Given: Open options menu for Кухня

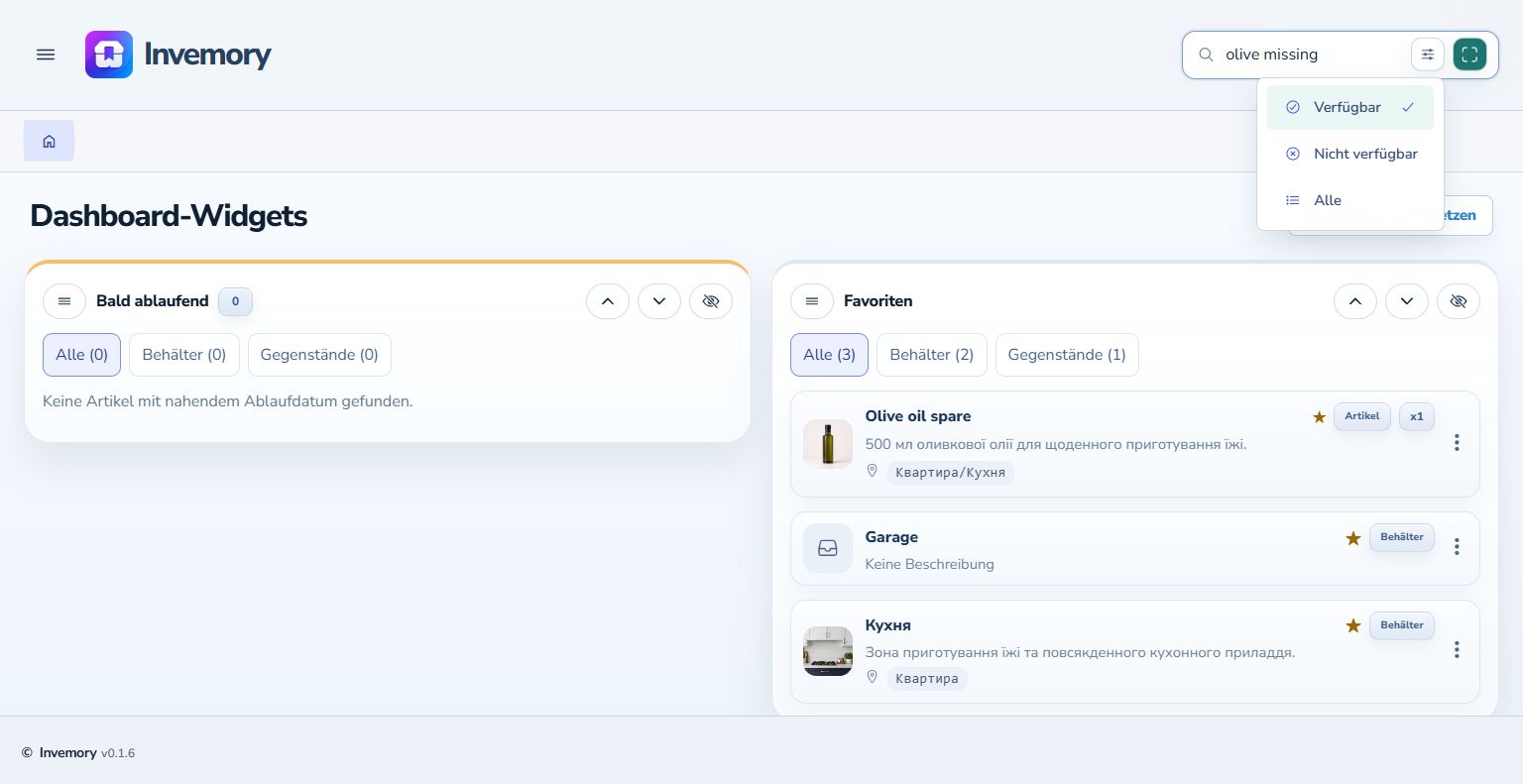Looking at the screenshot, I should (x=1457, y=650).
